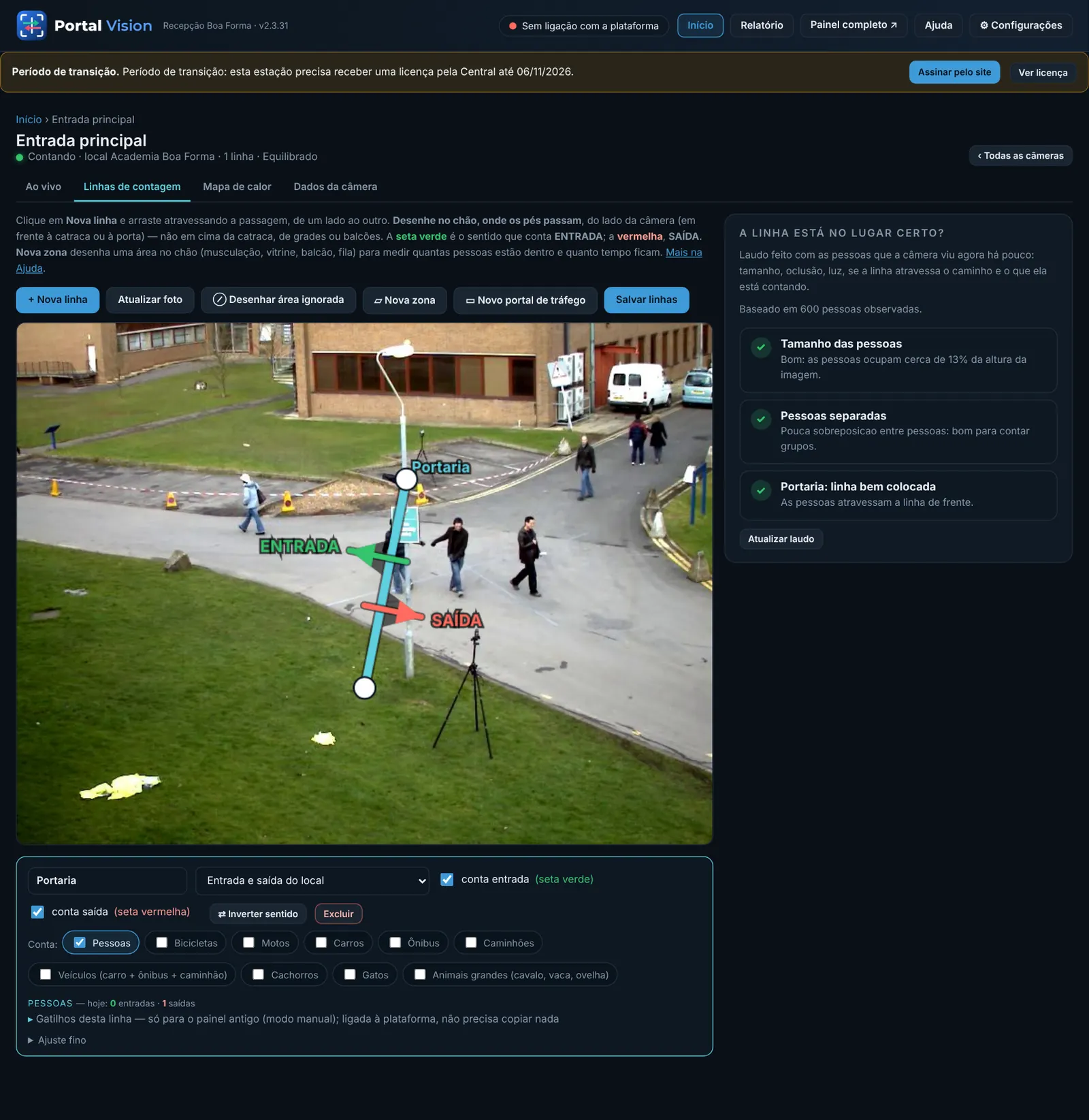Screen dimensions: 1089x1120
Task: Click the green Contando status dot
Action: [x=20, y=157]
